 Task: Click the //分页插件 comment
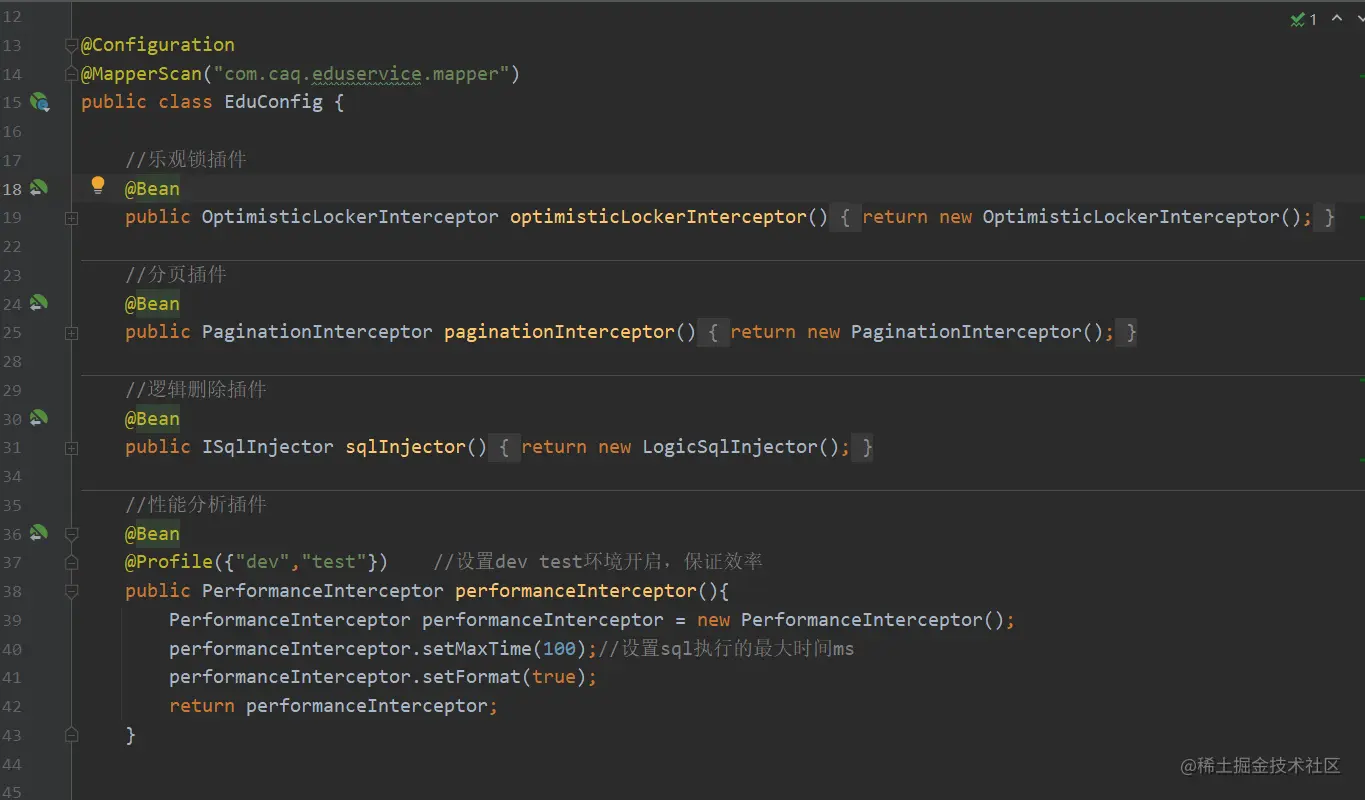176,275
